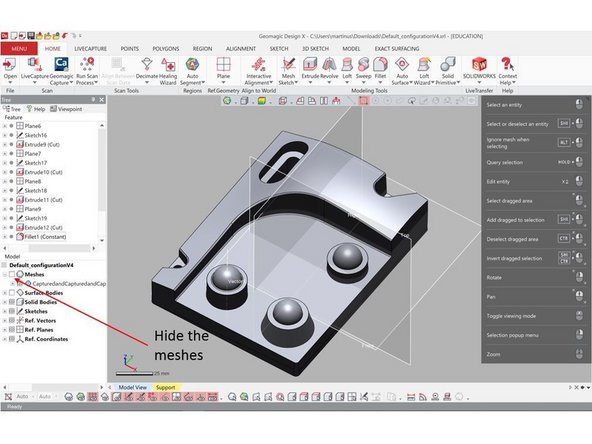Click the green display mode sphere in viewport toolbar
The image size is (592, 444).
(227, 100)
